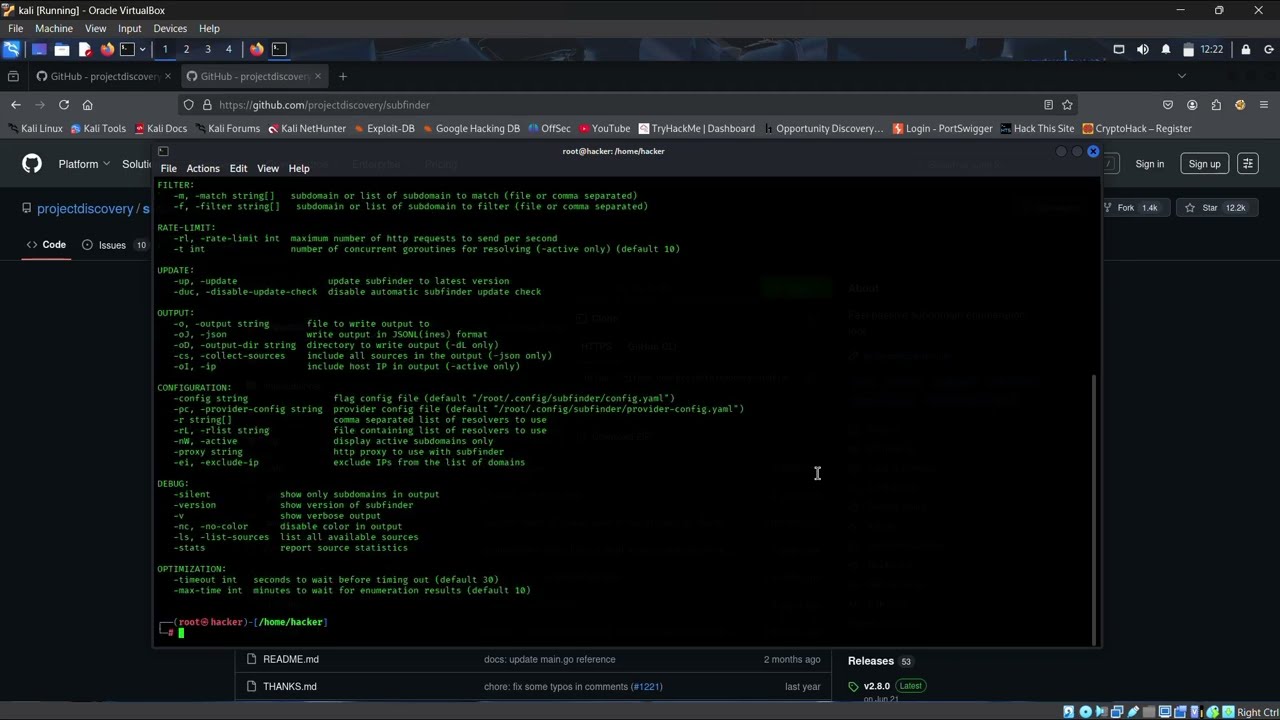Open Kali Tools bookmark
This screenshot has height=720, width=1280.
98,128
